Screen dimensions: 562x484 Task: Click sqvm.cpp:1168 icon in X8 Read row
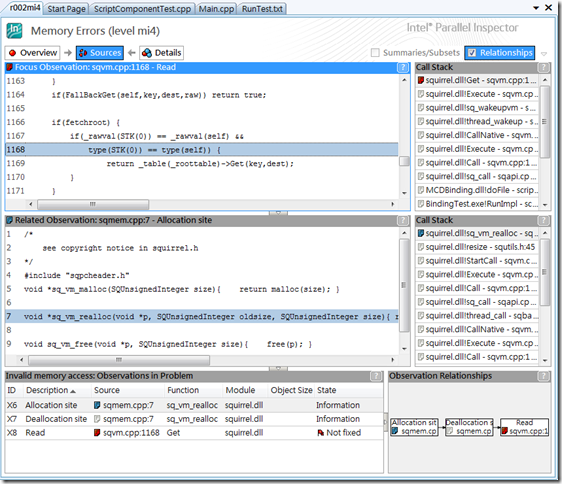pyautogui.click(x=97, y=433)
